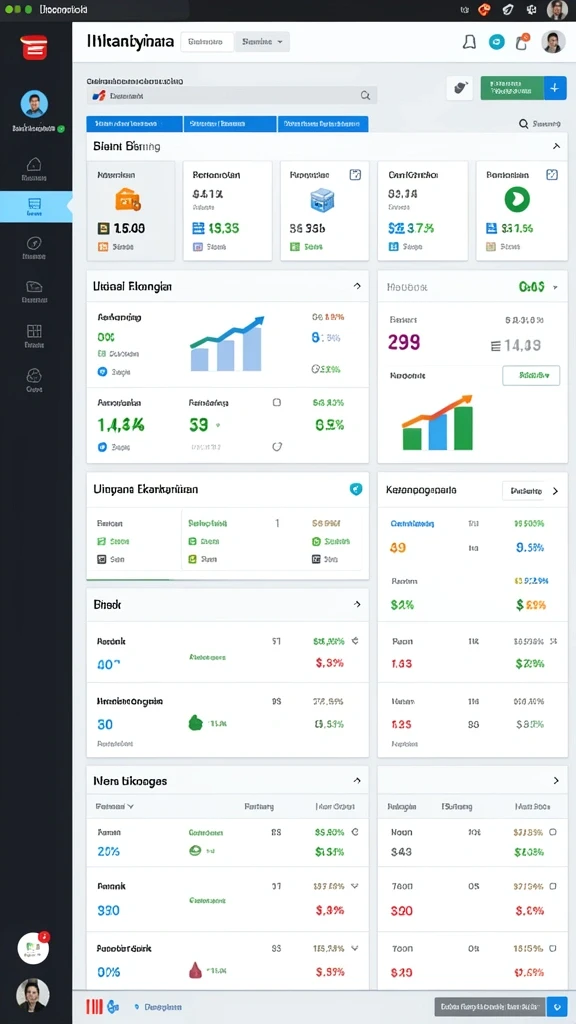Click the green play circle icon on card
The height and width of the screenshot is (1024, 576).
(517, 199)
